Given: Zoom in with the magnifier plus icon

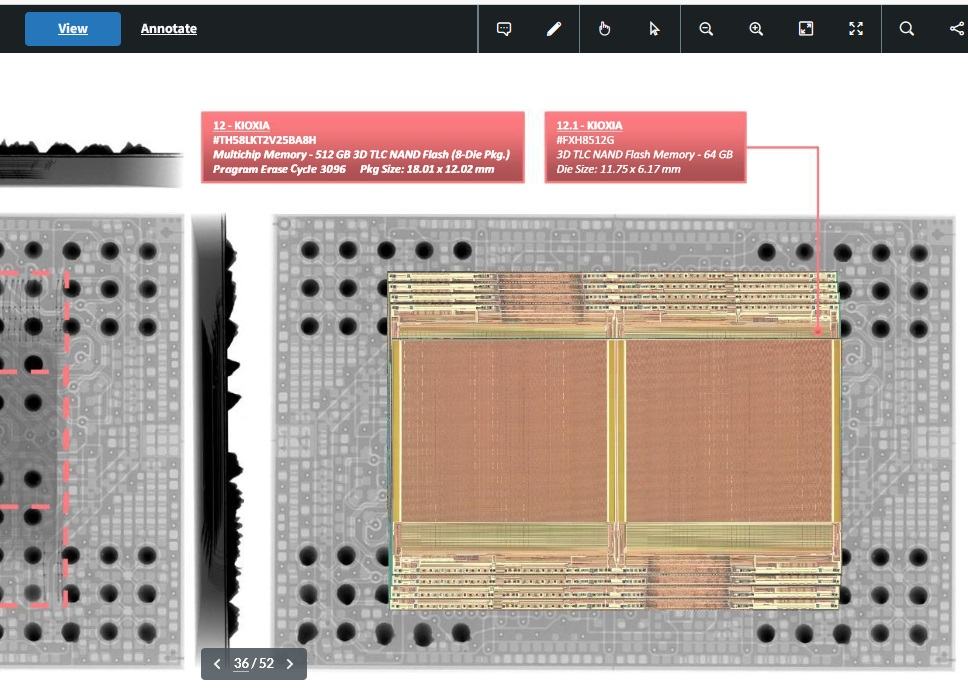Looking at the screenshot, I should [756, 28].
